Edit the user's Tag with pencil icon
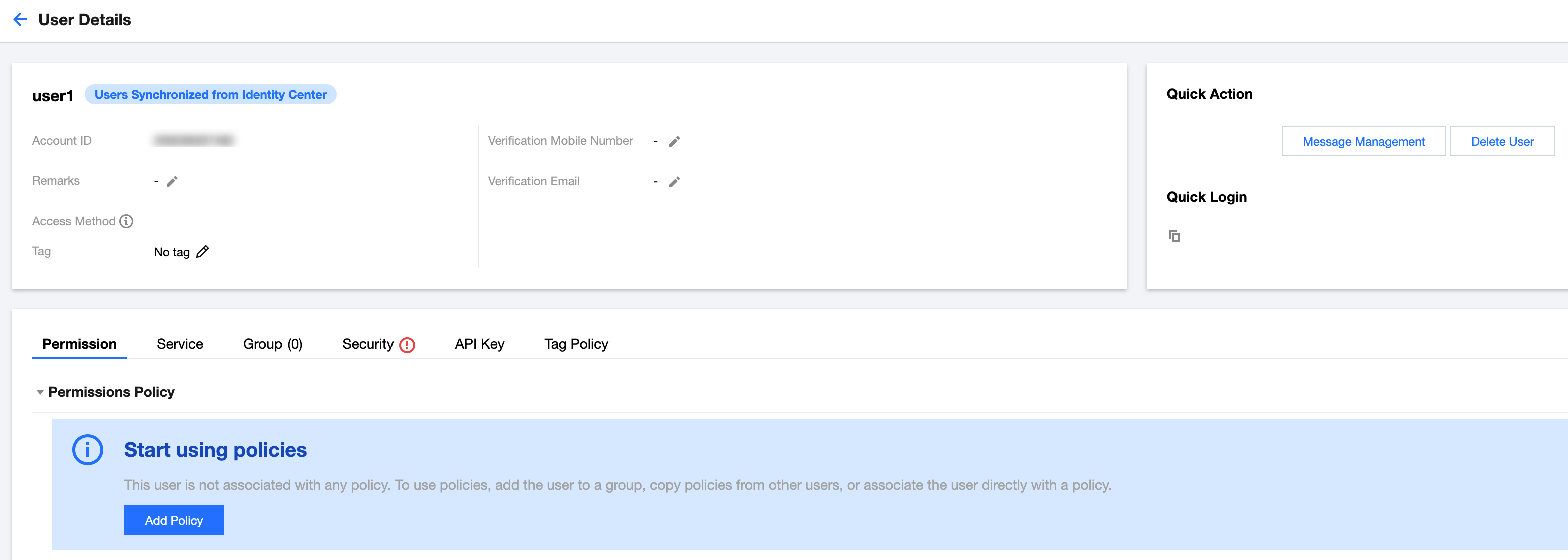 point(203,251)
